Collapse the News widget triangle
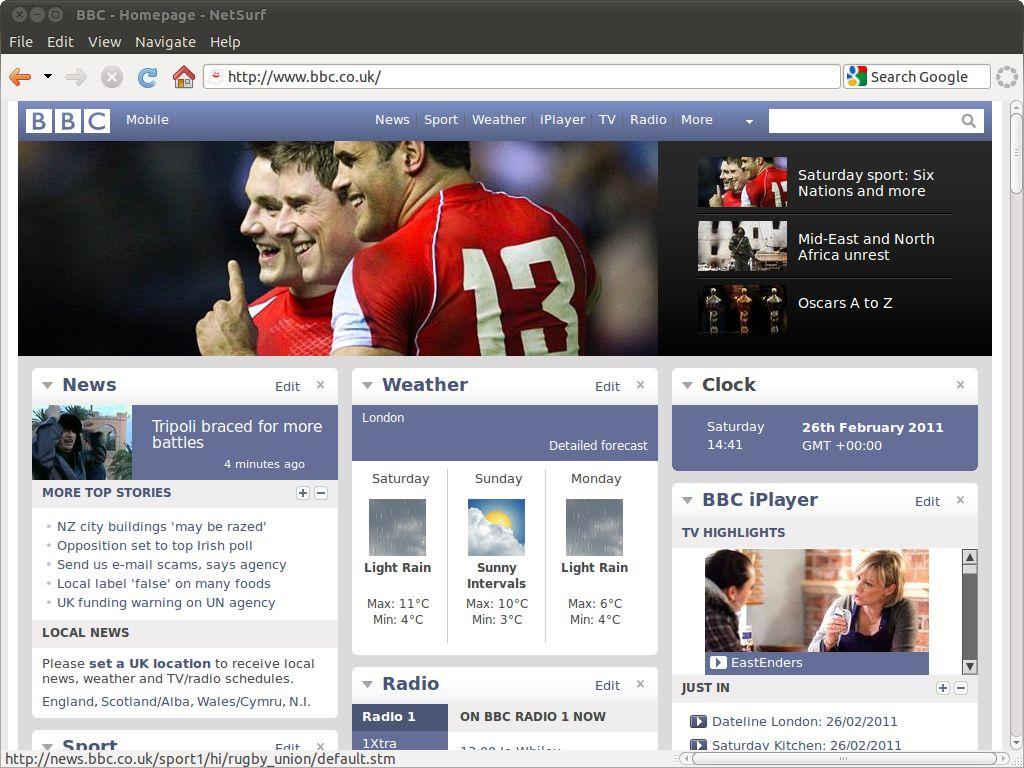The image size is (1024, 768). tap(48, 385)
